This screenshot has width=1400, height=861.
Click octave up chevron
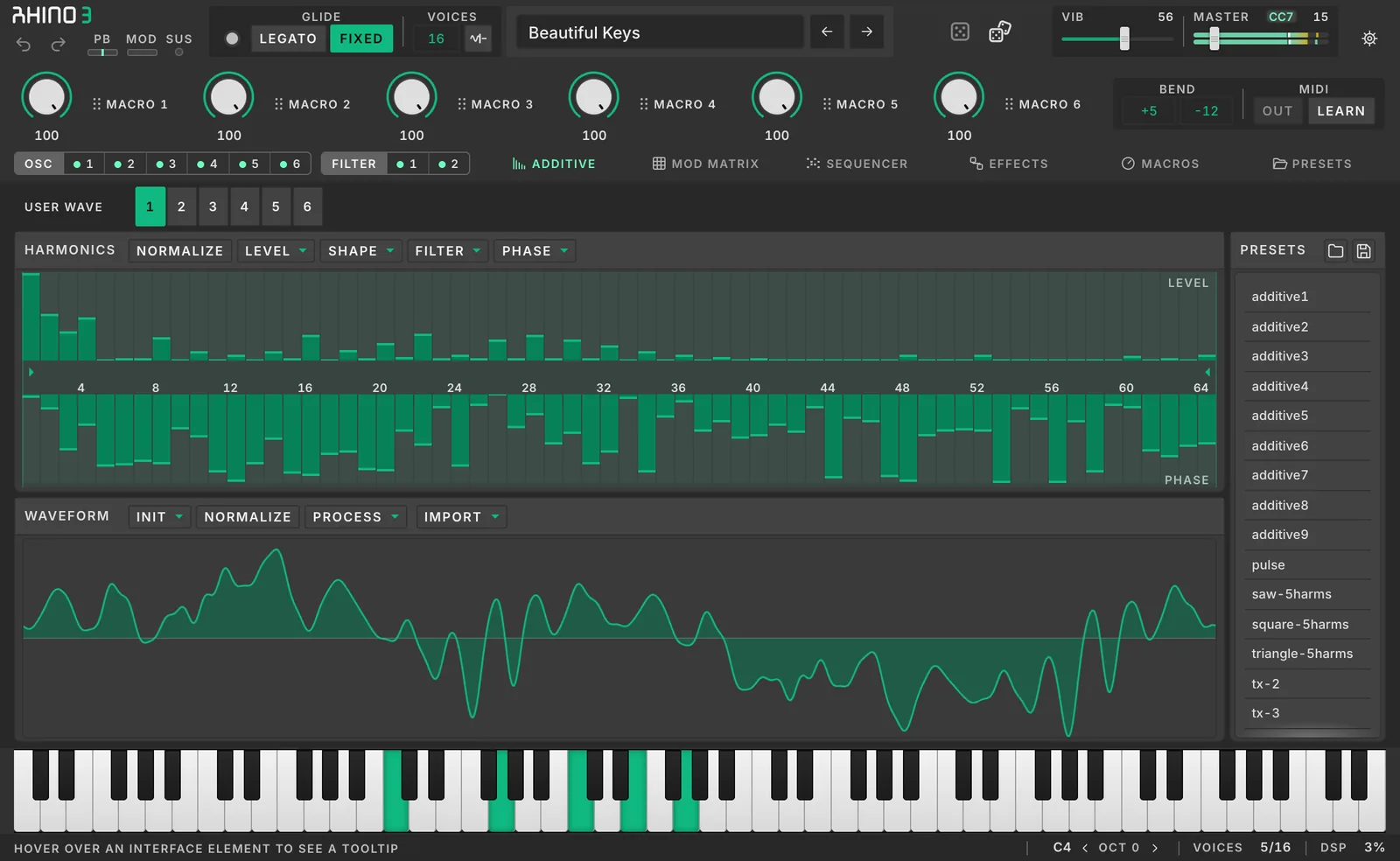click(x=1155, y=848)
